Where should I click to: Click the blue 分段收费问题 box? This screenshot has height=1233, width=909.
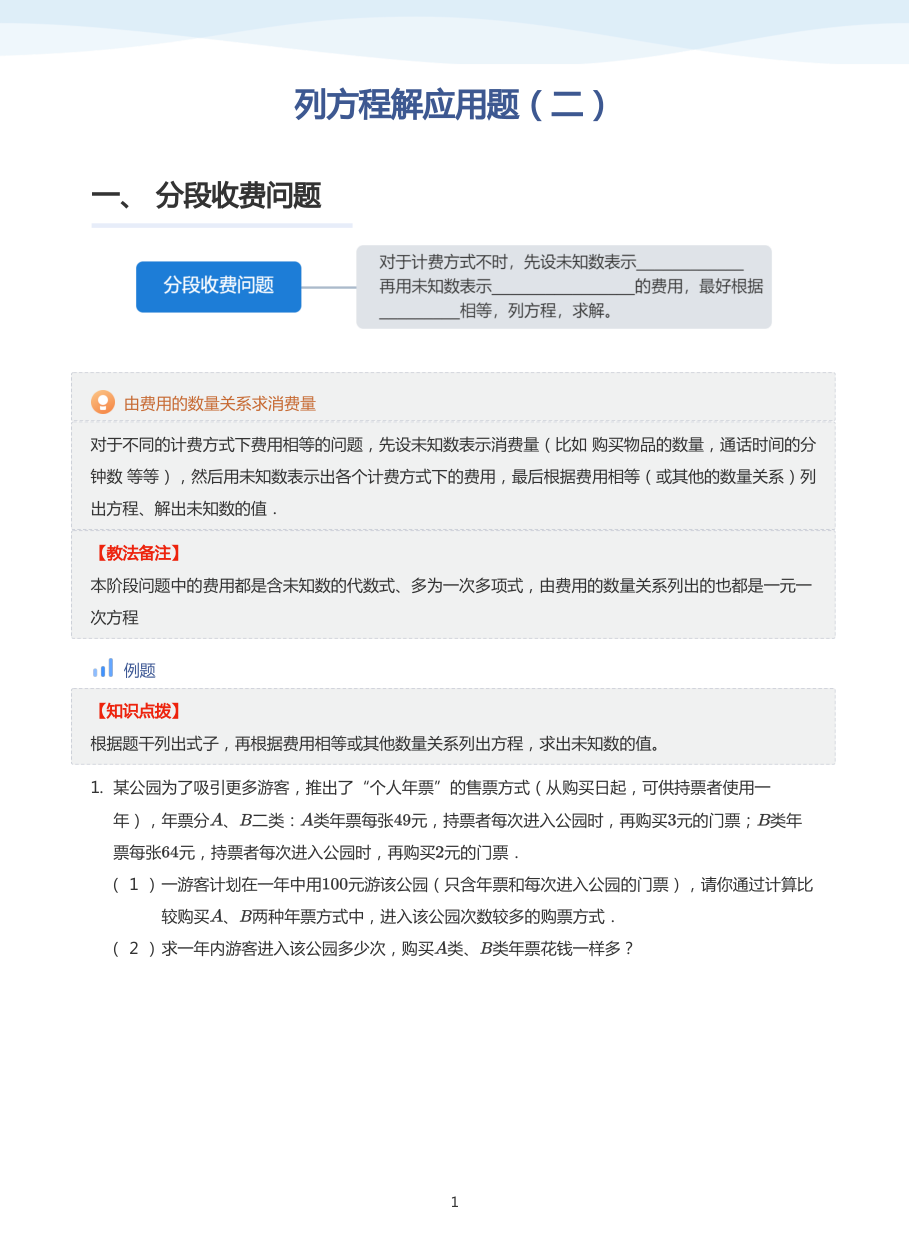pos(218,287)
